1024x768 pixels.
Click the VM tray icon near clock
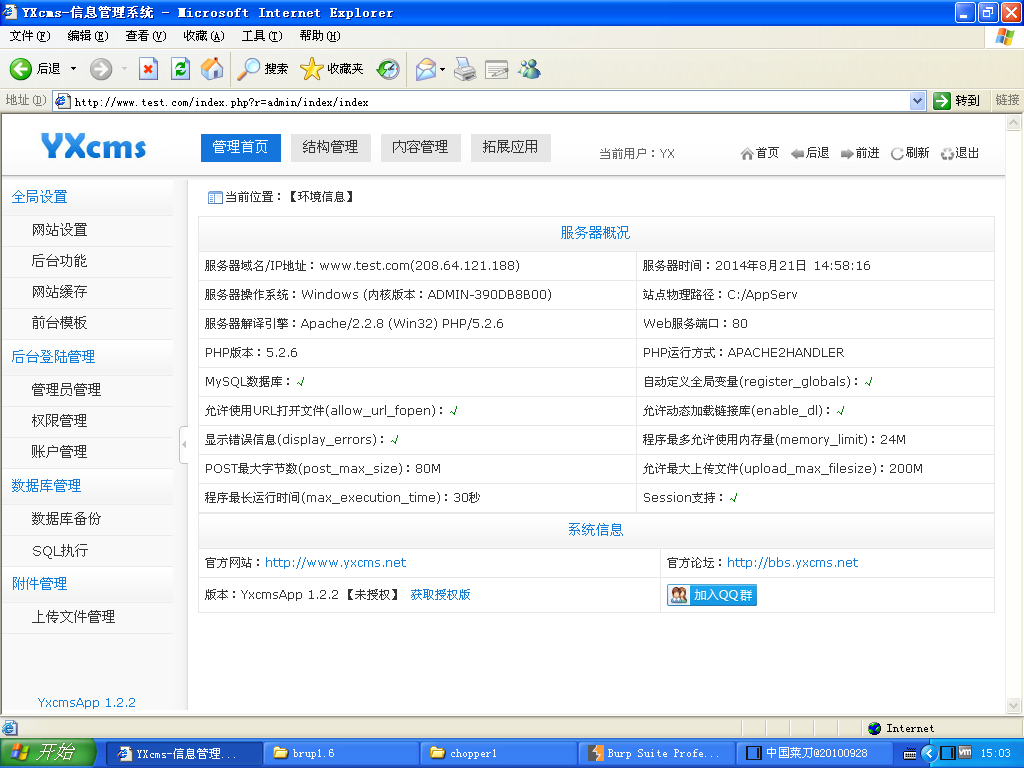965,753
